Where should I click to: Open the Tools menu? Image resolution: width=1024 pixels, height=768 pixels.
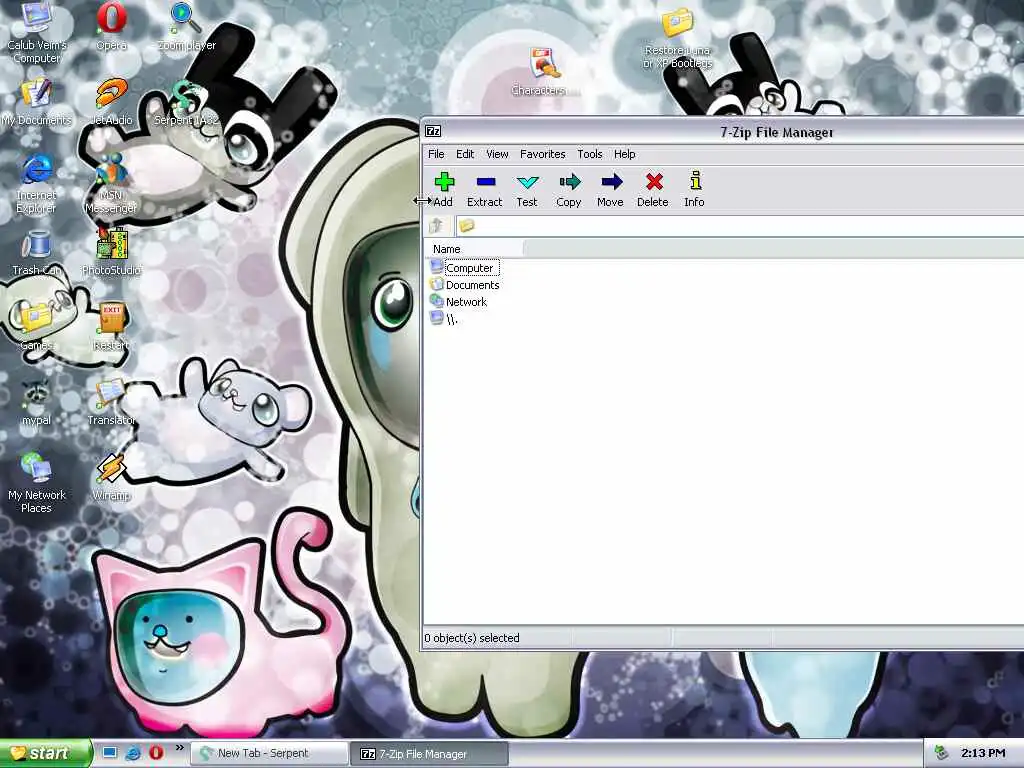(590, 154)
